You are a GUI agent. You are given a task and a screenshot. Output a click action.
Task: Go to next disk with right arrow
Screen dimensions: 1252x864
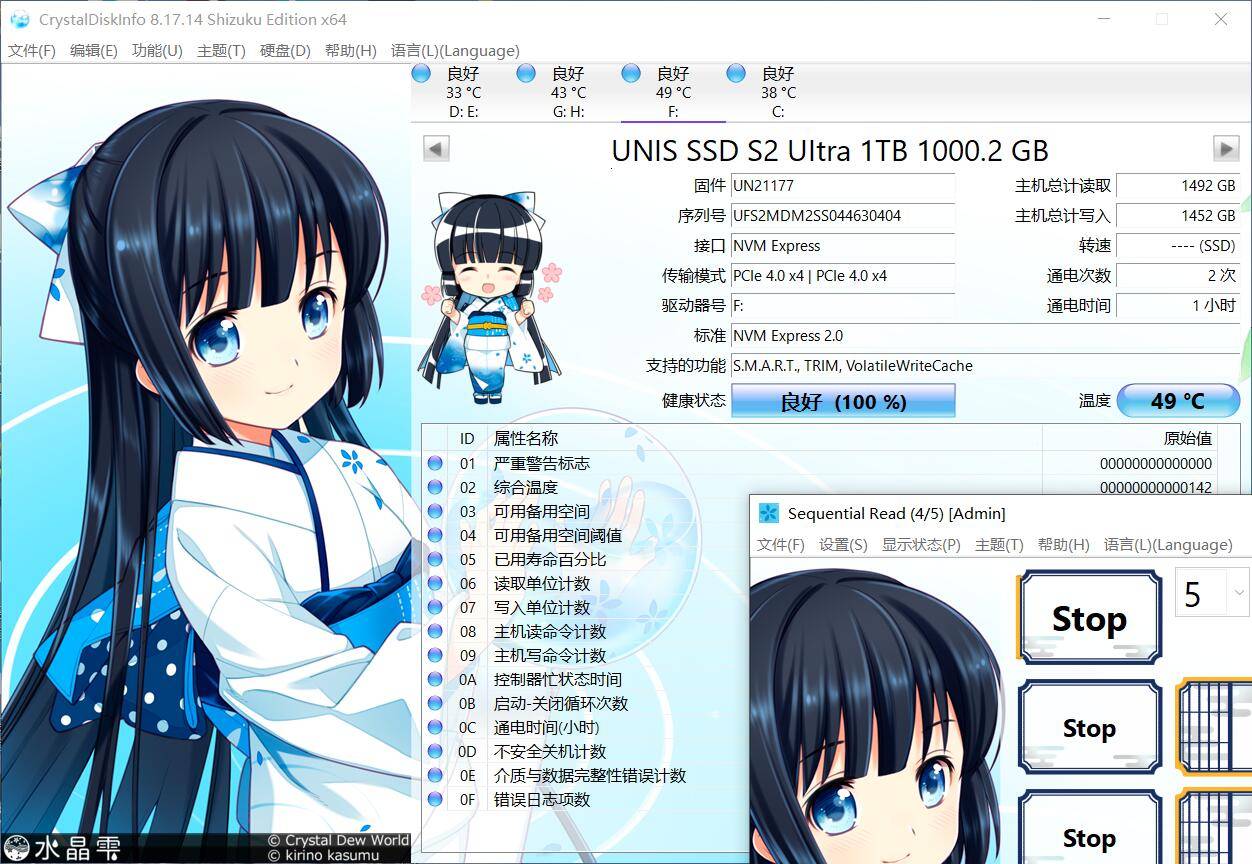(x=1226, y=149)
